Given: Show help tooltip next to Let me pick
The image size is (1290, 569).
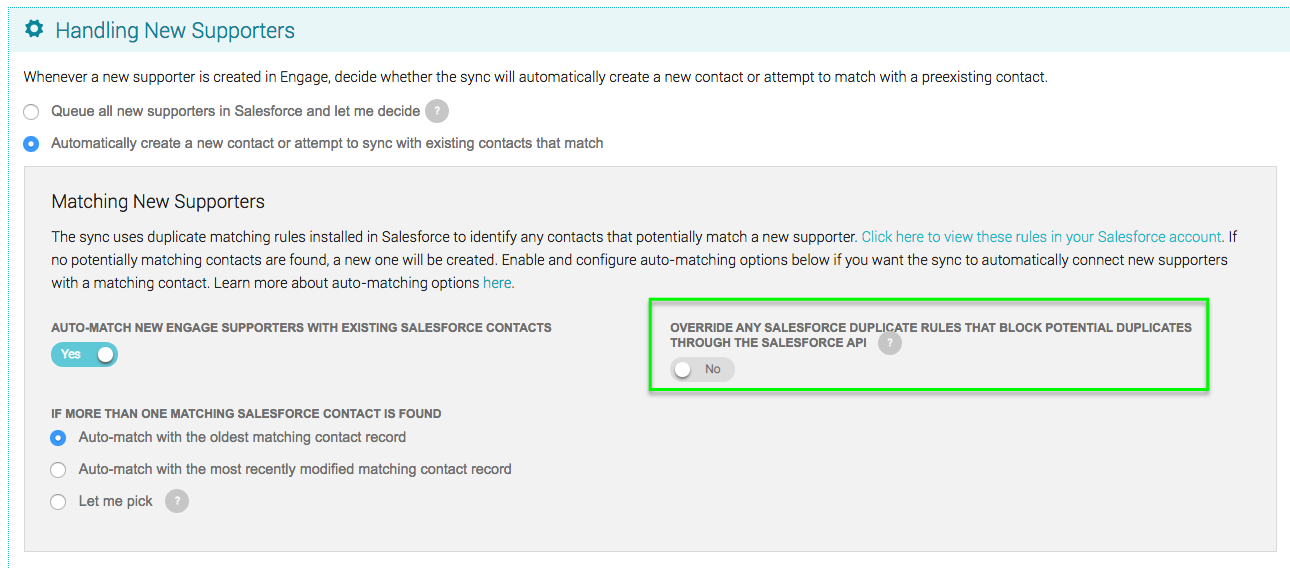Looking at the screenshot, I should 177,501.
